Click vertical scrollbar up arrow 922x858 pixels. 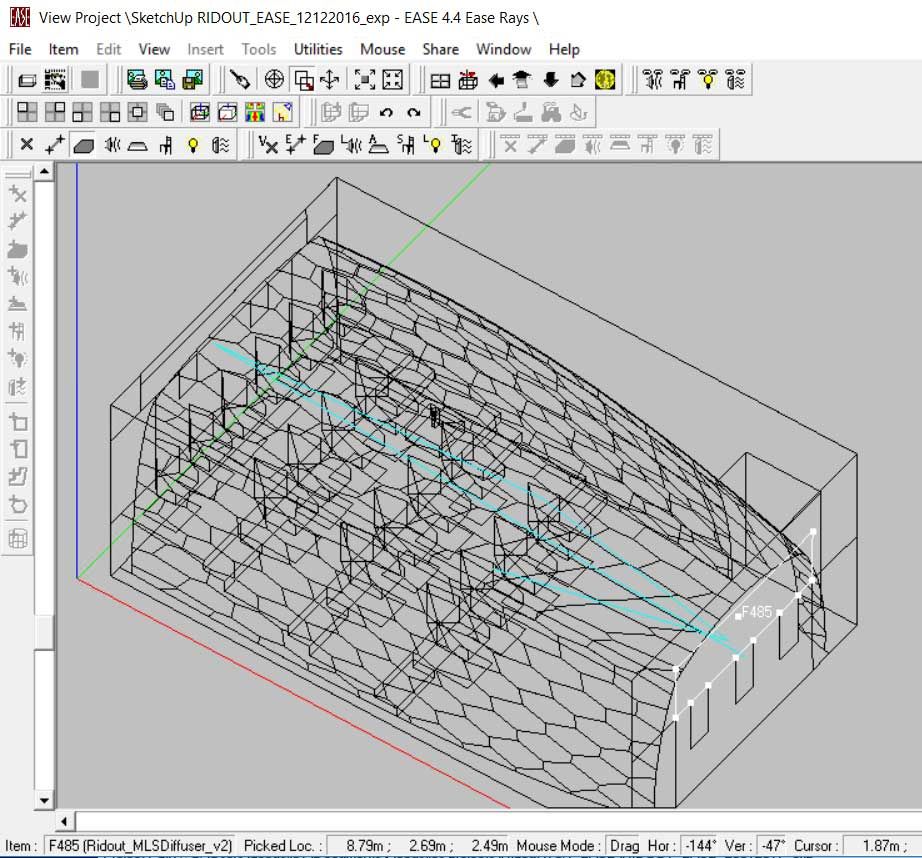[44, 172]
